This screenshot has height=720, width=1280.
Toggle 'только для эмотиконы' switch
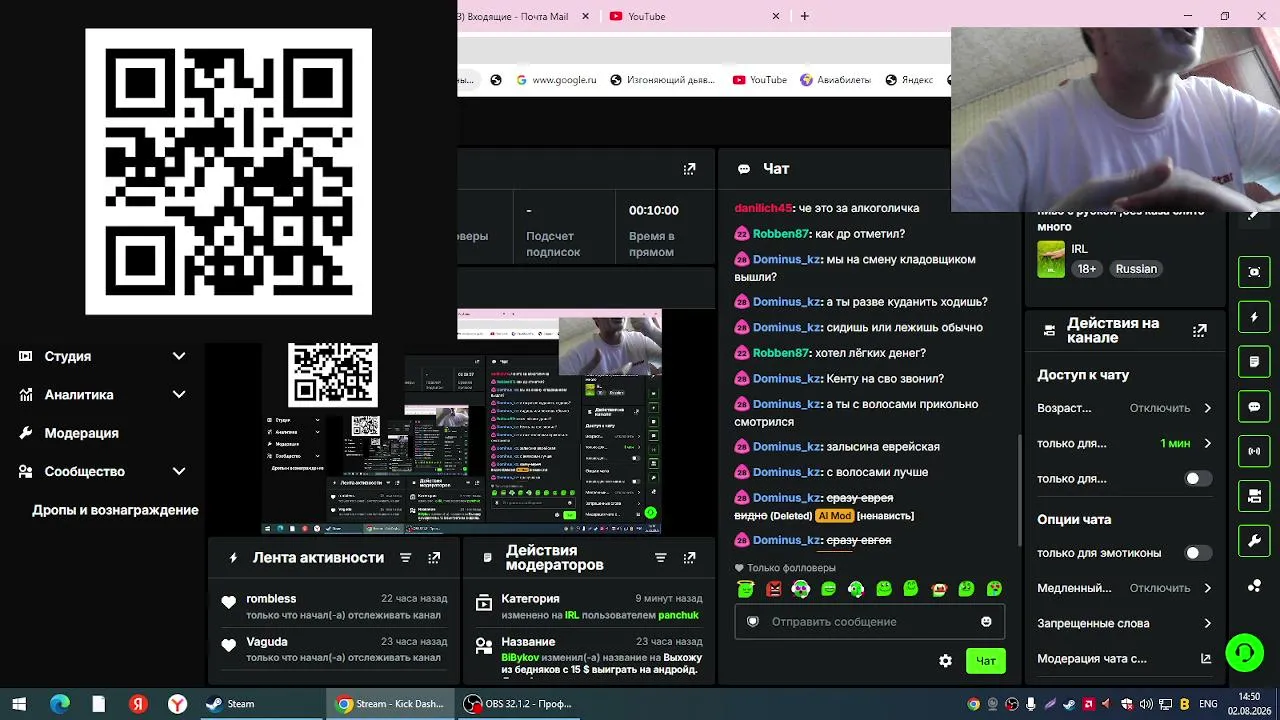[x=1197, y=553]
